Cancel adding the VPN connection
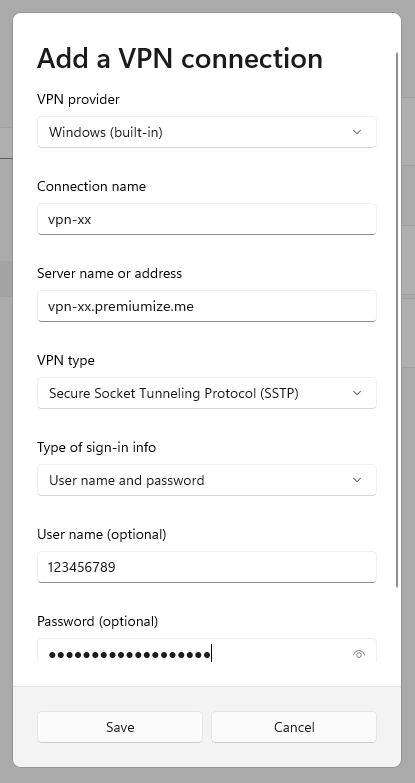415x783 pixels. tap(294, 727)
